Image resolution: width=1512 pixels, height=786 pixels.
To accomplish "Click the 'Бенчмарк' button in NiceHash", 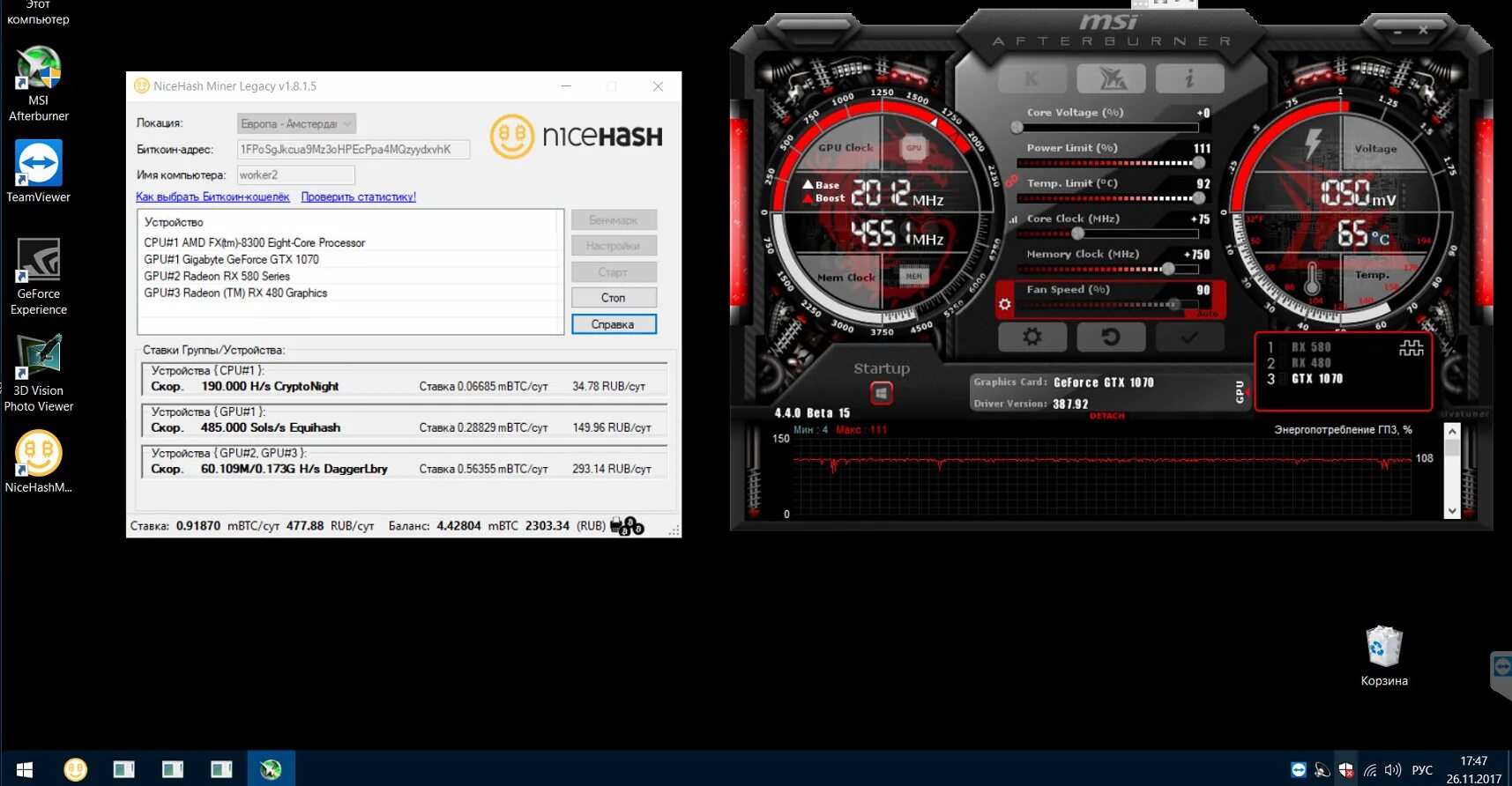I will [614, 220].
